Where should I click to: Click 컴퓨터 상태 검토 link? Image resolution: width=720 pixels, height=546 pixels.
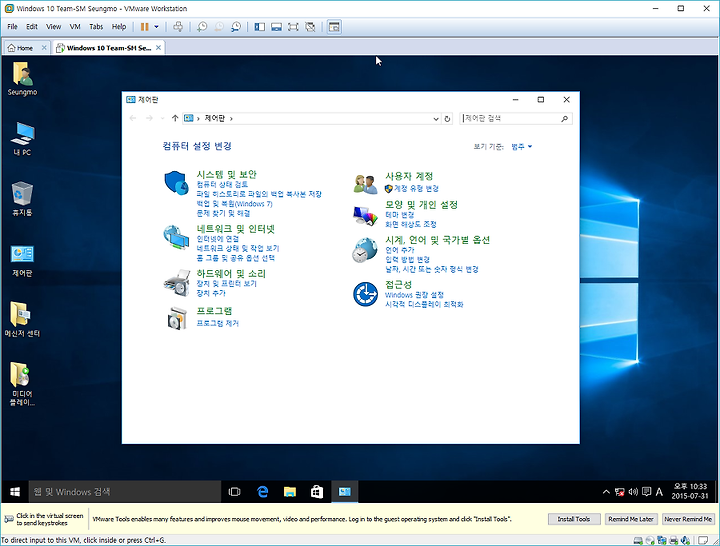(x=222, y=185)
